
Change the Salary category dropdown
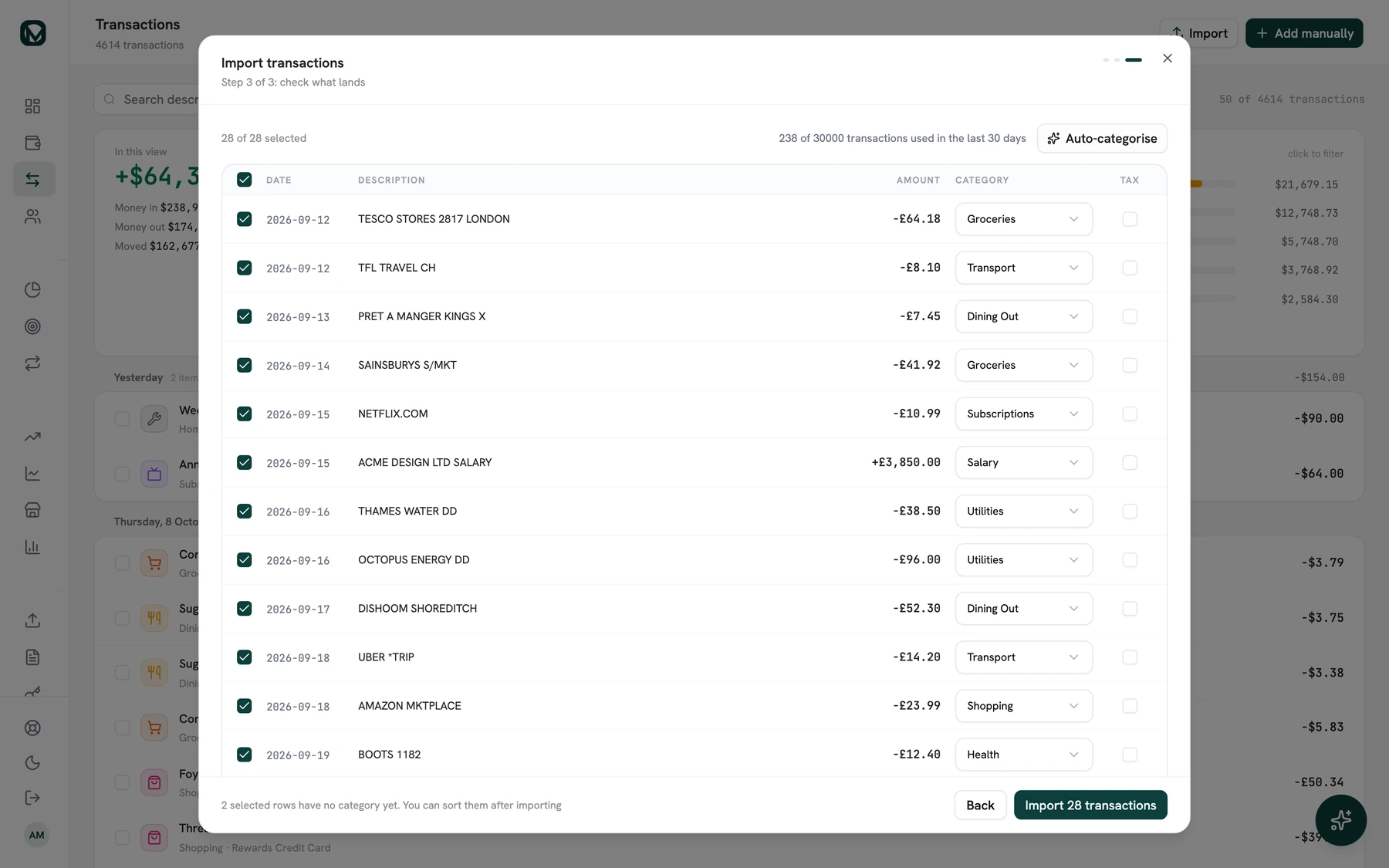(x=1023, y=462)
